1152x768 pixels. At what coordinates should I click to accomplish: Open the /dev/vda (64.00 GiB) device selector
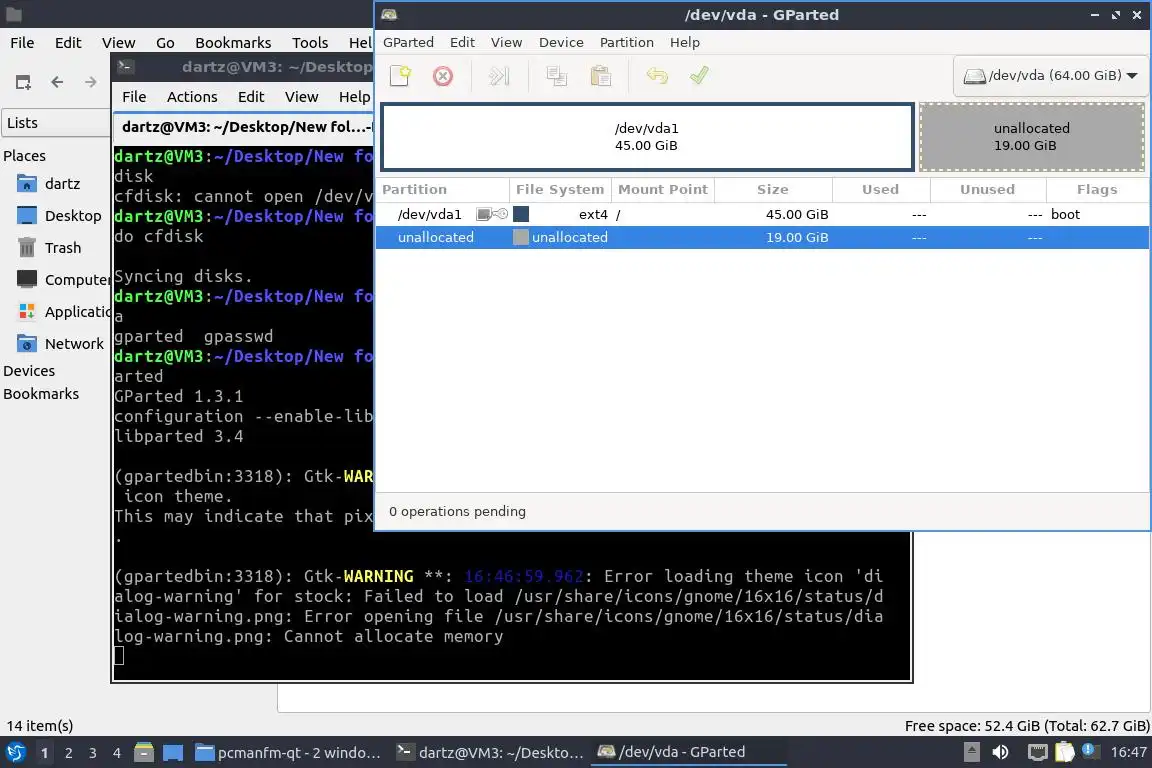point(1051,76)
